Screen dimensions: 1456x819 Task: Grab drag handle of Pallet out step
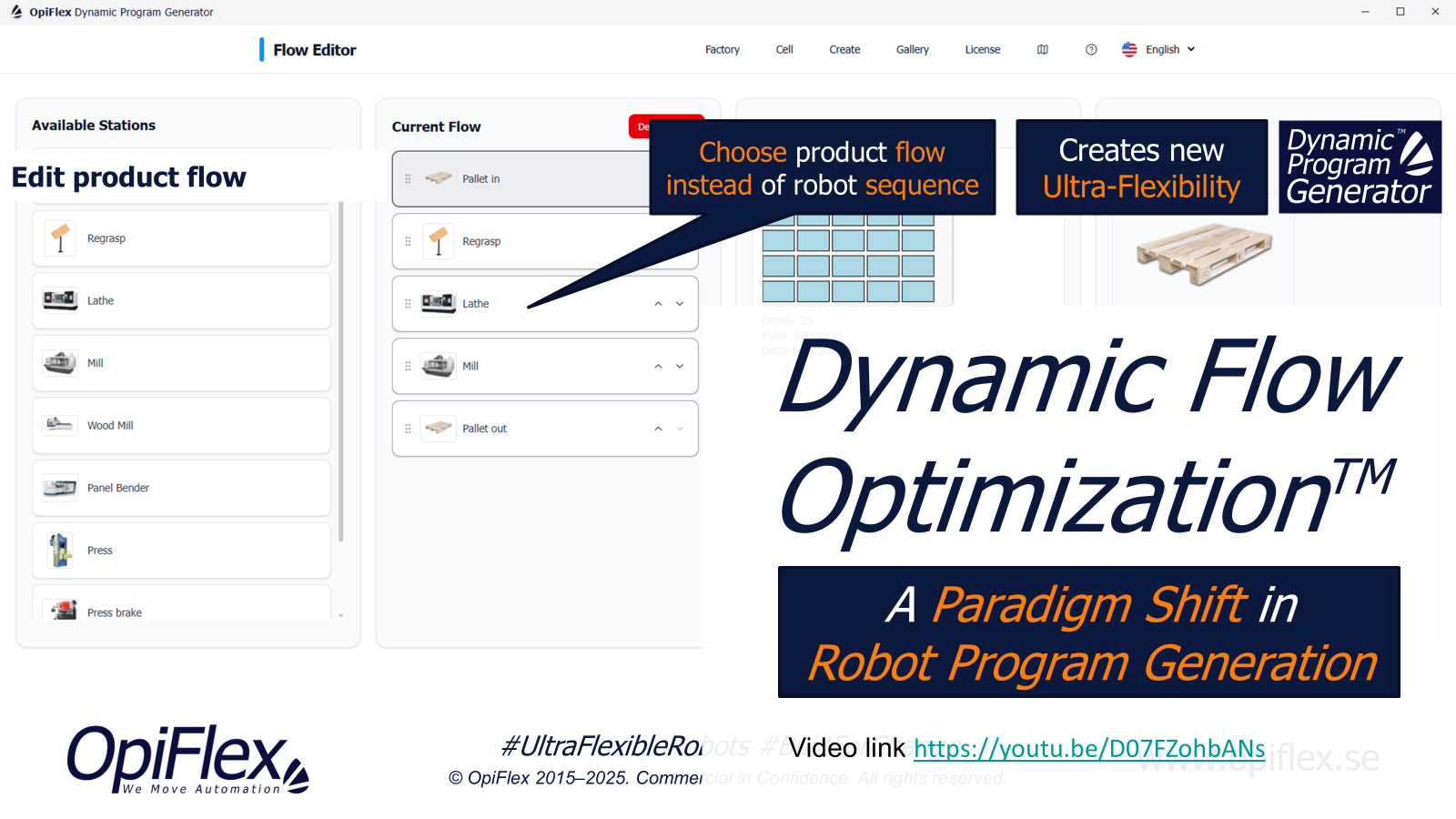point(408,429)
